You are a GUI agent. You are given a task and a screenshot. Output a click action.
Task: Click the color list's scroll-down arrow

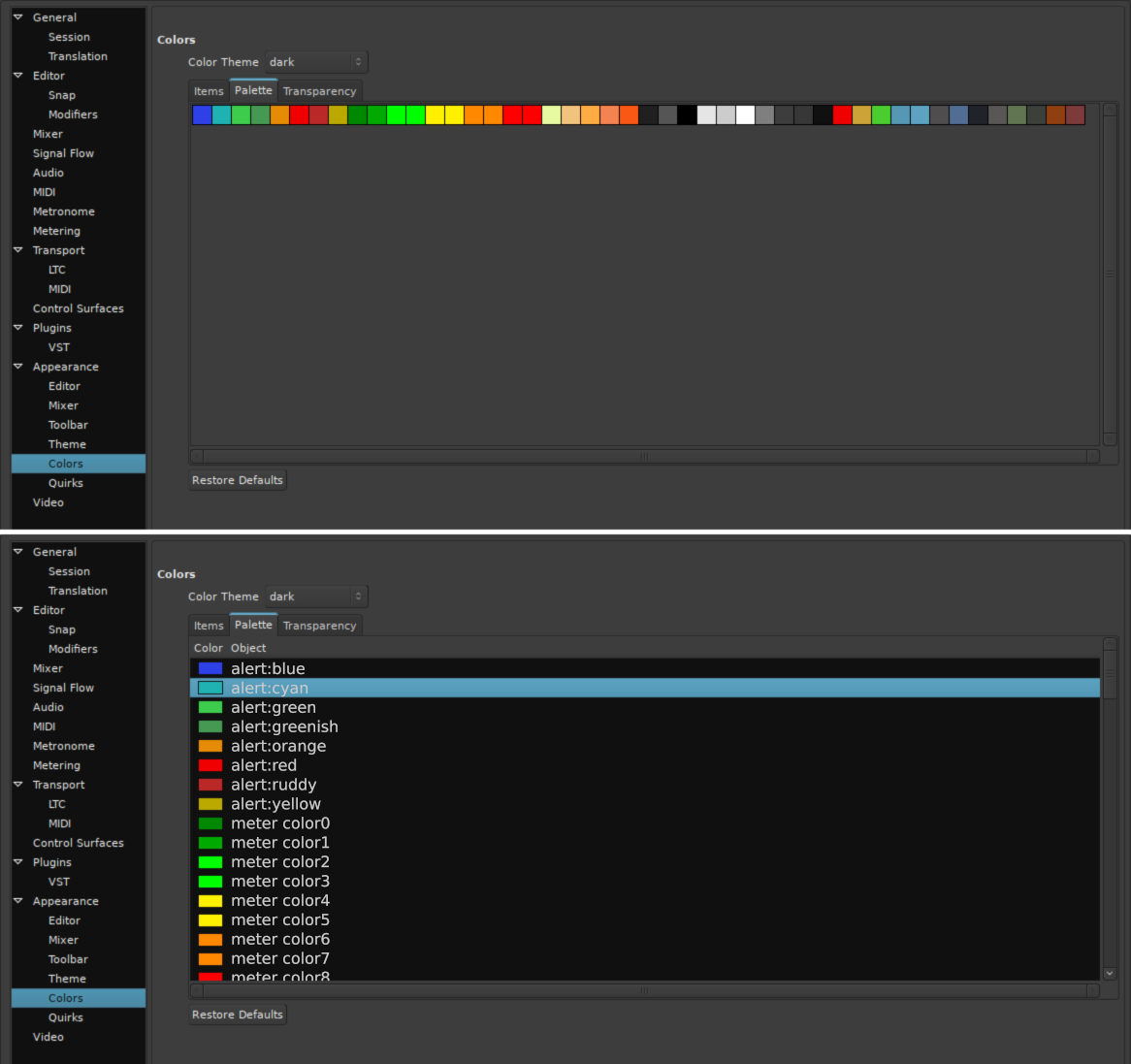[x=1109, y=973]
